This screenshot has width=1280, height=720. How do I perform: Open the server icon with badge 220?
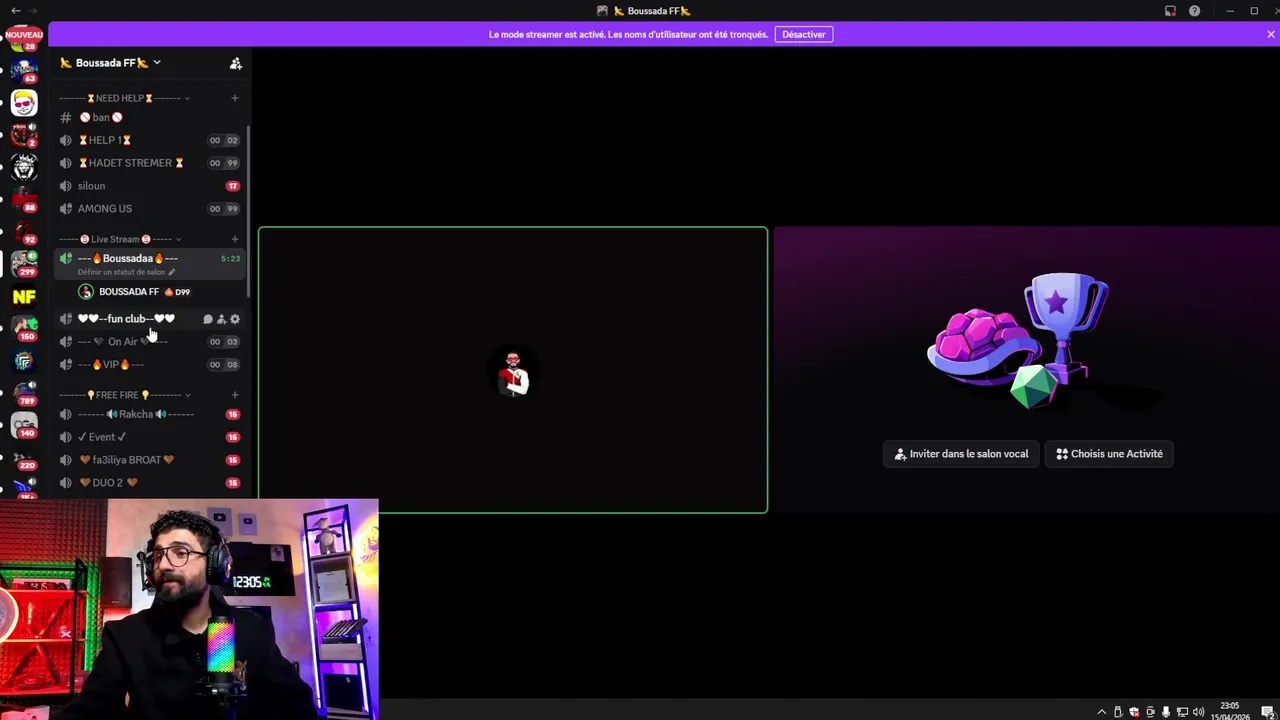click(x=24, y=457)
